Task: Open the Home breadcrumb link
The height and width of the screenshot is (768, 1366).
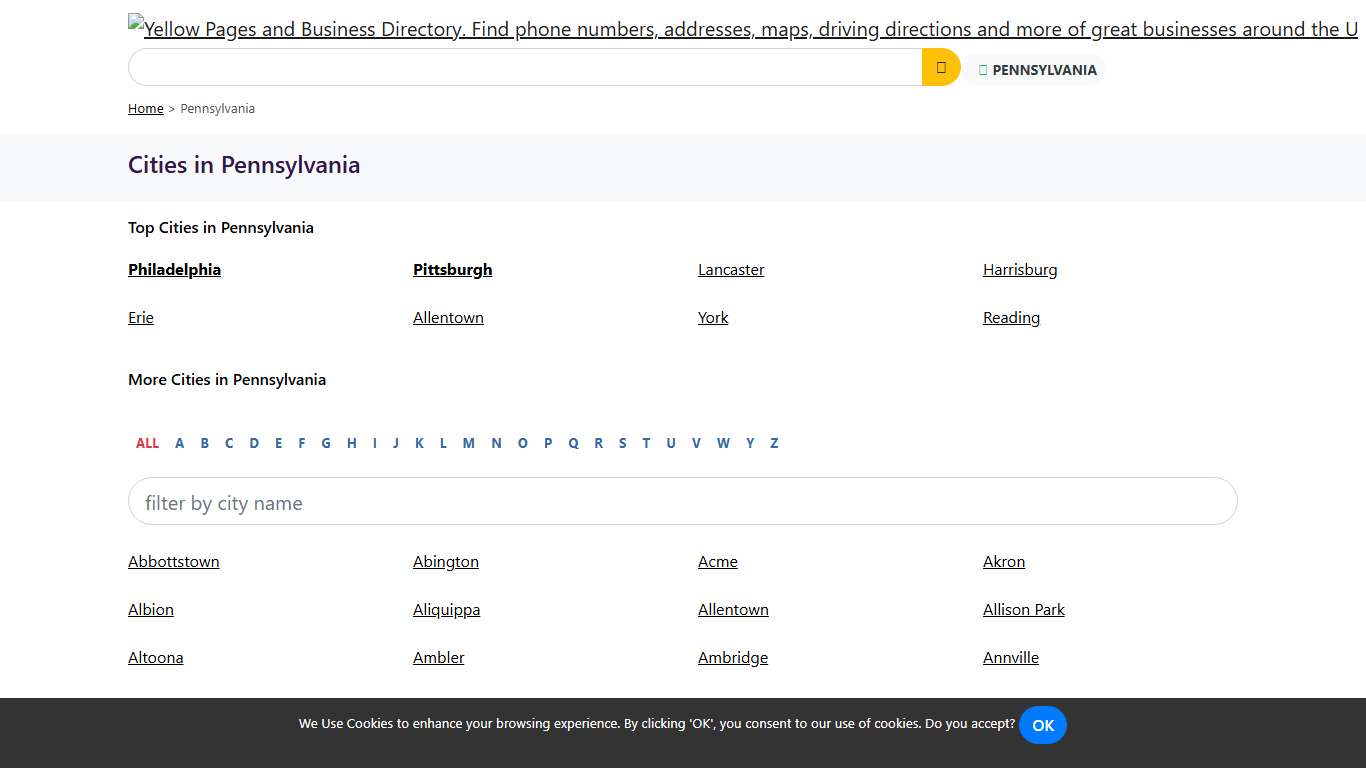Action: coord(145,108)
